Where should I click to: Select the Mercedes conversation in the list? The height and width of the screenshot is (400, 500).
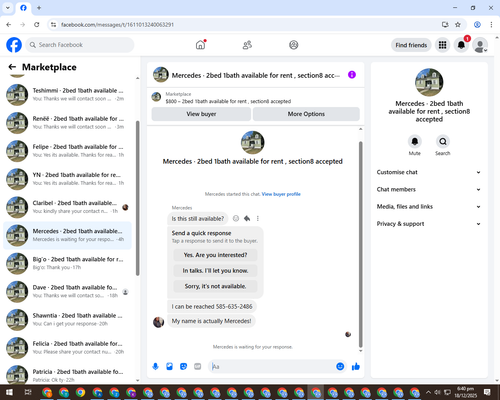67,235
